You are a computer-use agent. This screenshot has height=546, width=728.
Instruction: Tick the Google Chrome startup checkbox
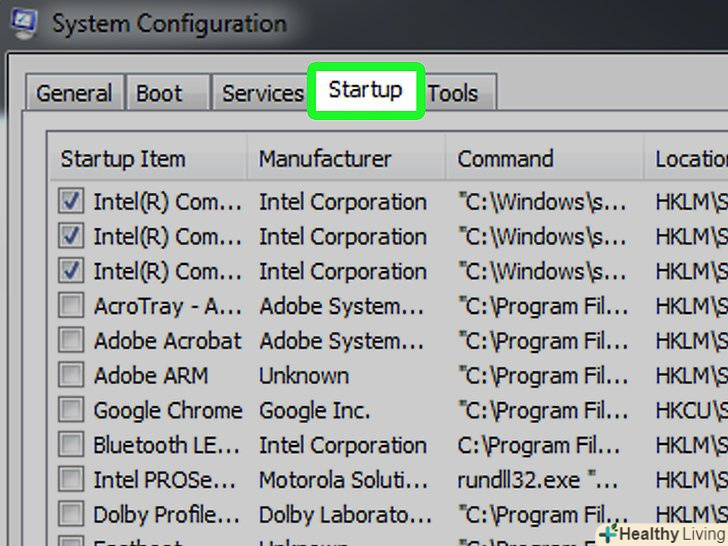[x=71, y=411]
